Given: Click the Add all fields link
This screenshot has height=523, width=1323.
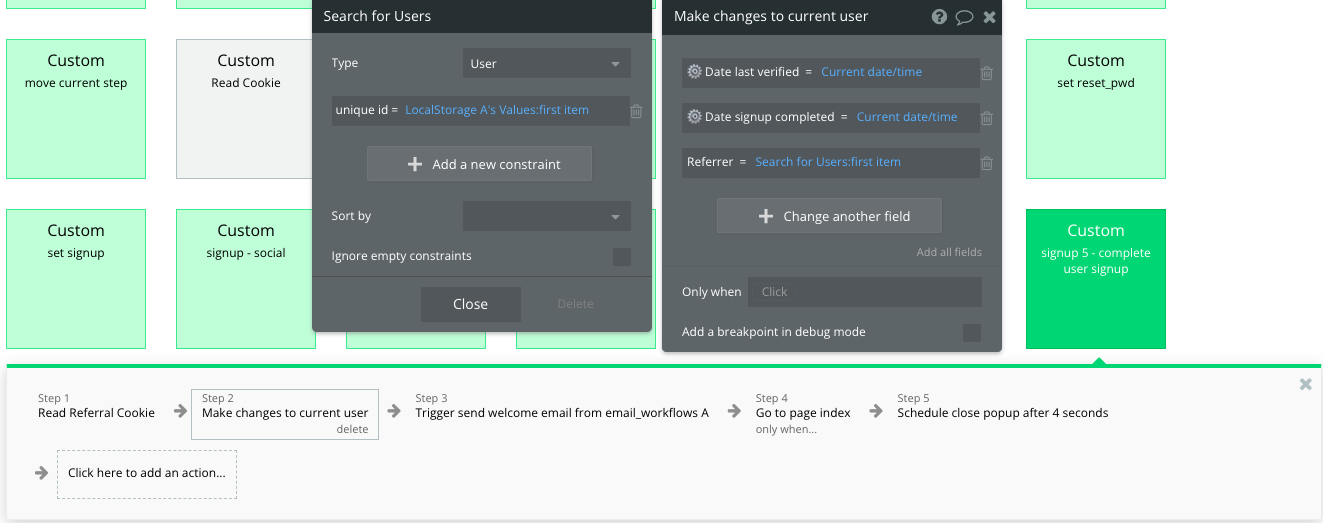Looking at the screenshot, I should pos(949,252).
